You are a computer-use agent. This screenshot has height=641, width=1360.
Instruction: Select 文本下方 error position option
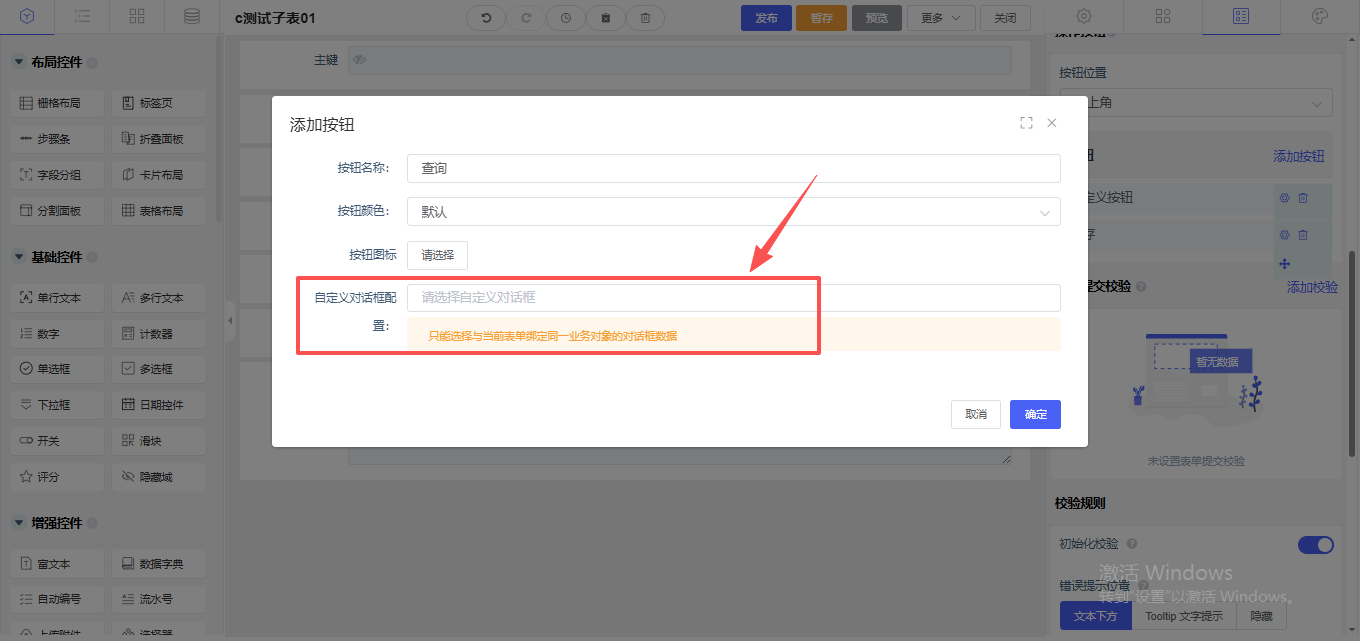click(x=1095, y=616)
